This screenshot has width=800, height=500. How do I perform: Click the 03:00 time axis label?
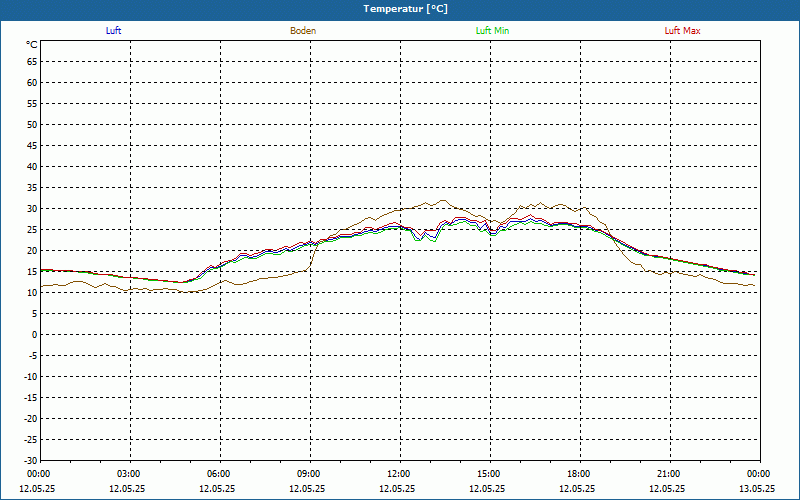tap(130, 474)
